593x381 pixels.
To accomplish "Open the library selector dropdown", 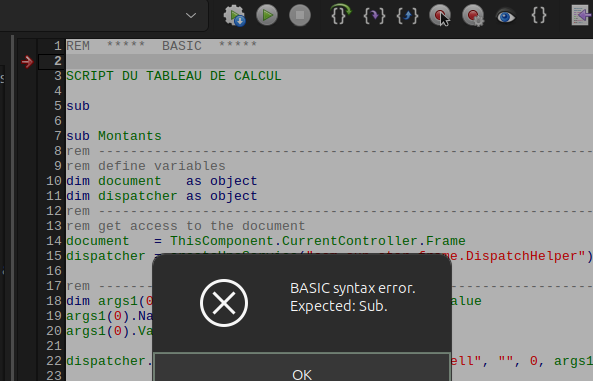I will tap(191, 16).
